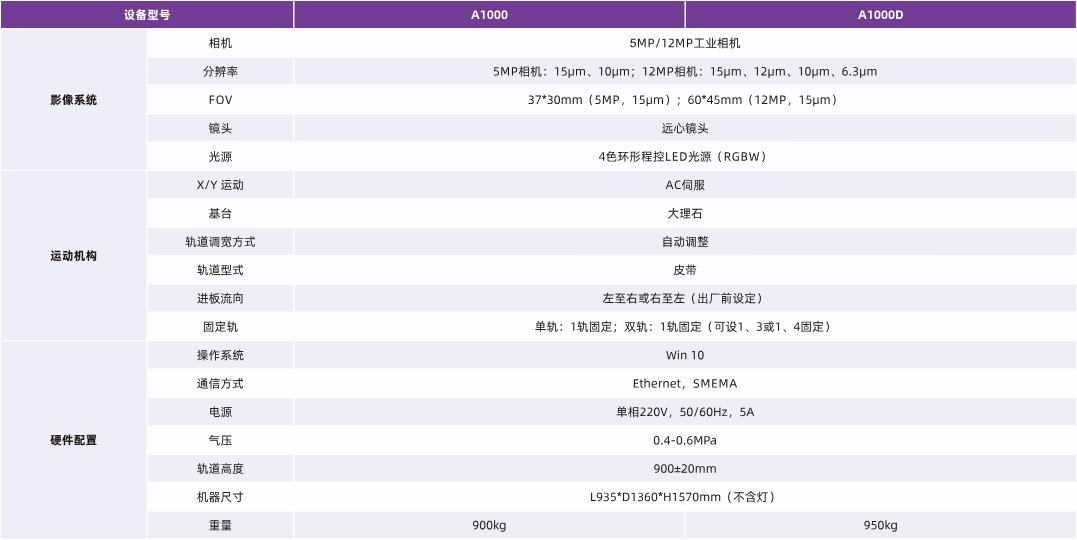
Task: Click the 轨道调宽方式 row label
Action: 220,242
